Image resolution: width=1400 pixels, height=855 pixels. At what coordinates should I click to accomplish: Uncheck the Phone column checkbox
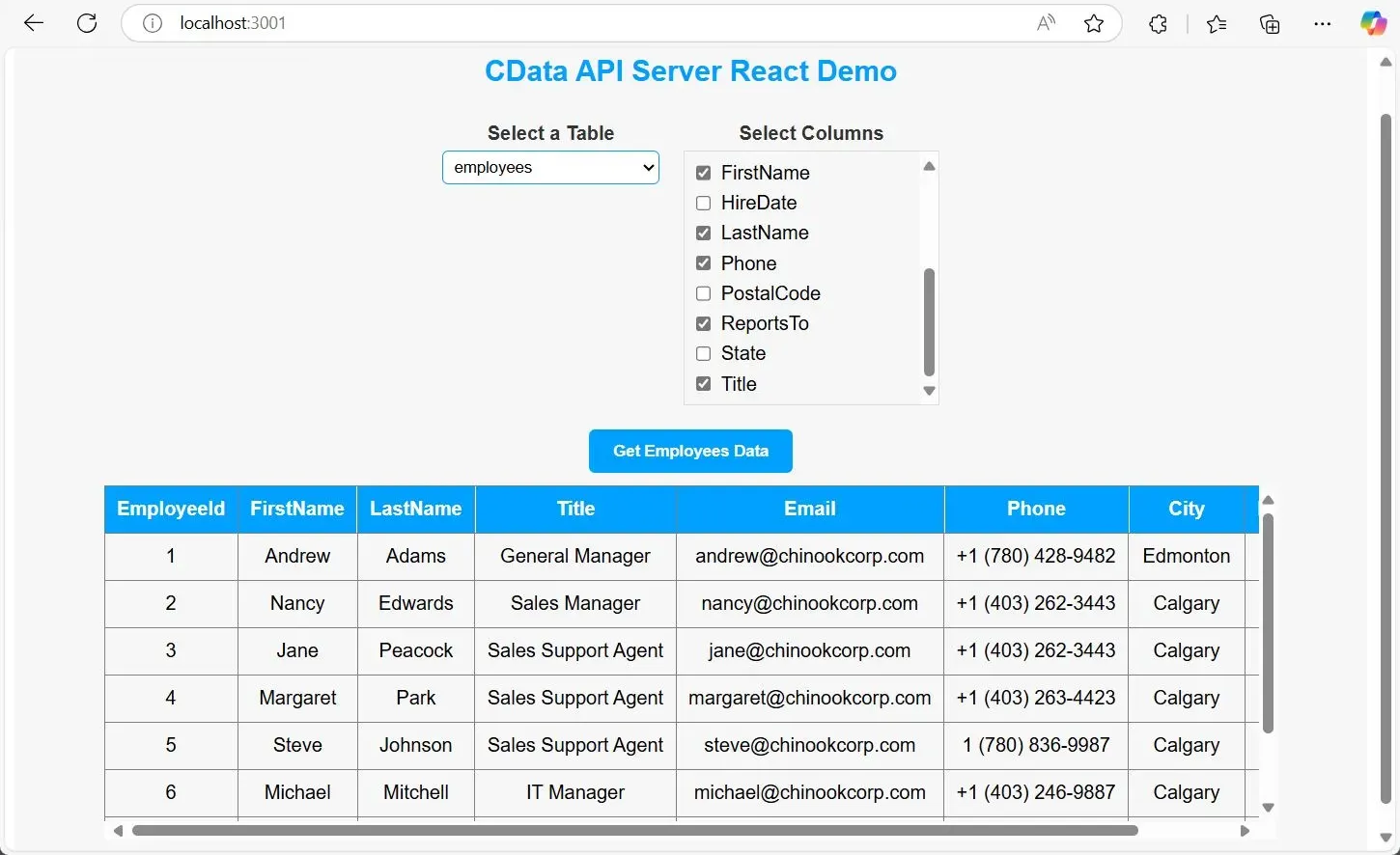(x=704, y=263)
